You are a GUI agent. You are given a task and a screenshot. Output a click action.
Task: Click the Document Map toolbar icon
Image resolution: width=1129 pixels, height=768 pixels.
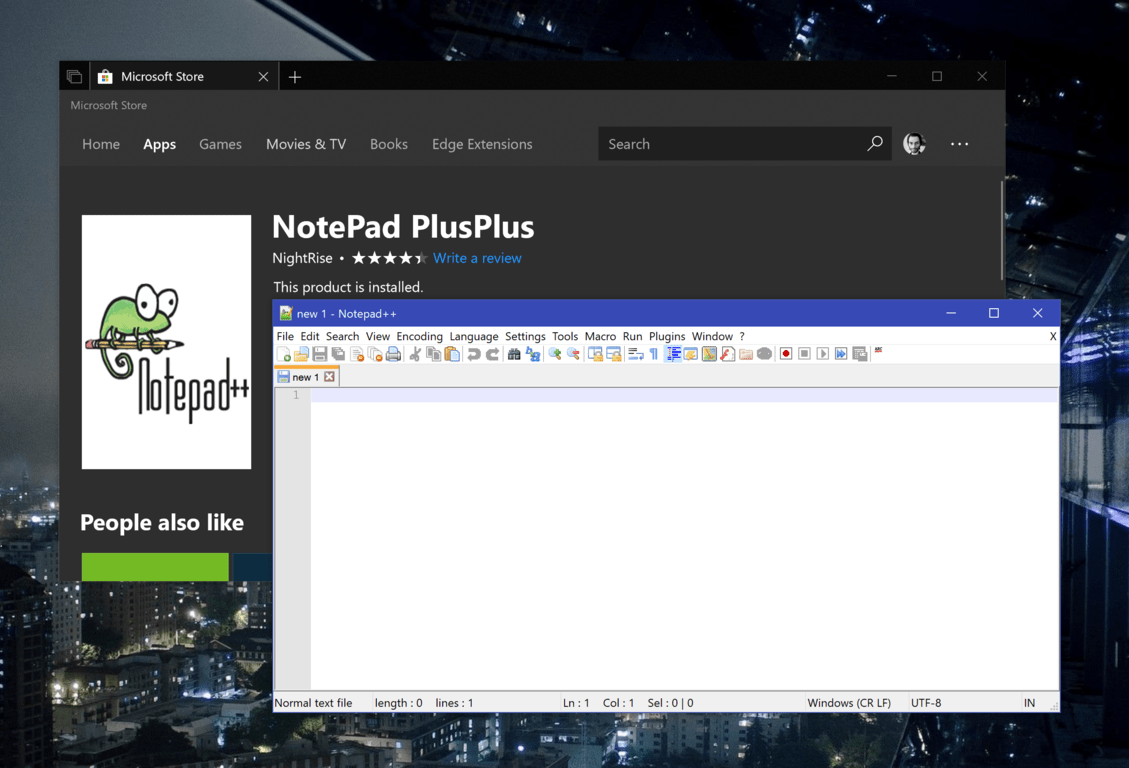pyautogui.click(x=709, y=353)
